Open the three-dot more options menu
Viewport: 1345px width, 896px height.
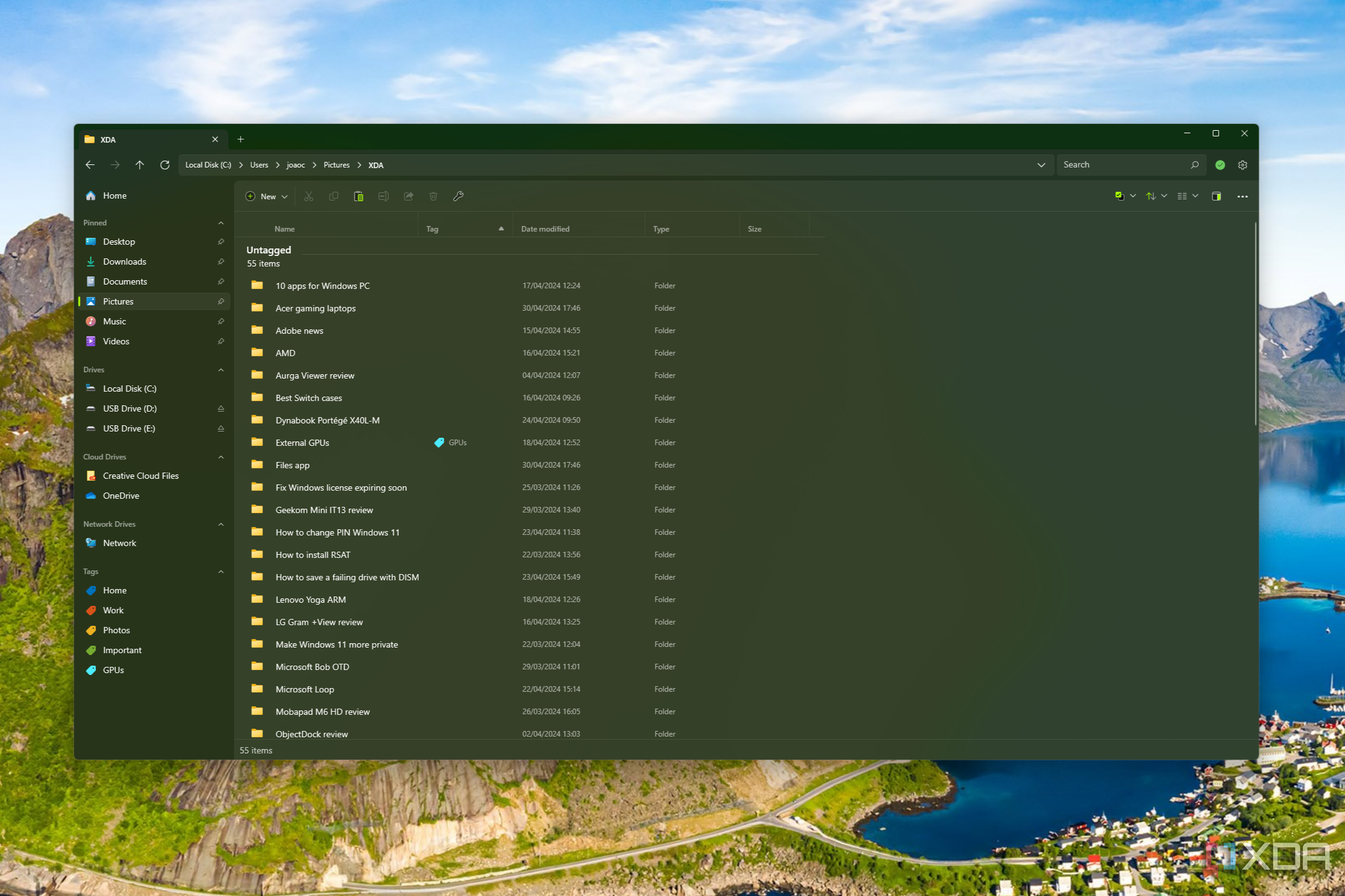(1242, 196)
